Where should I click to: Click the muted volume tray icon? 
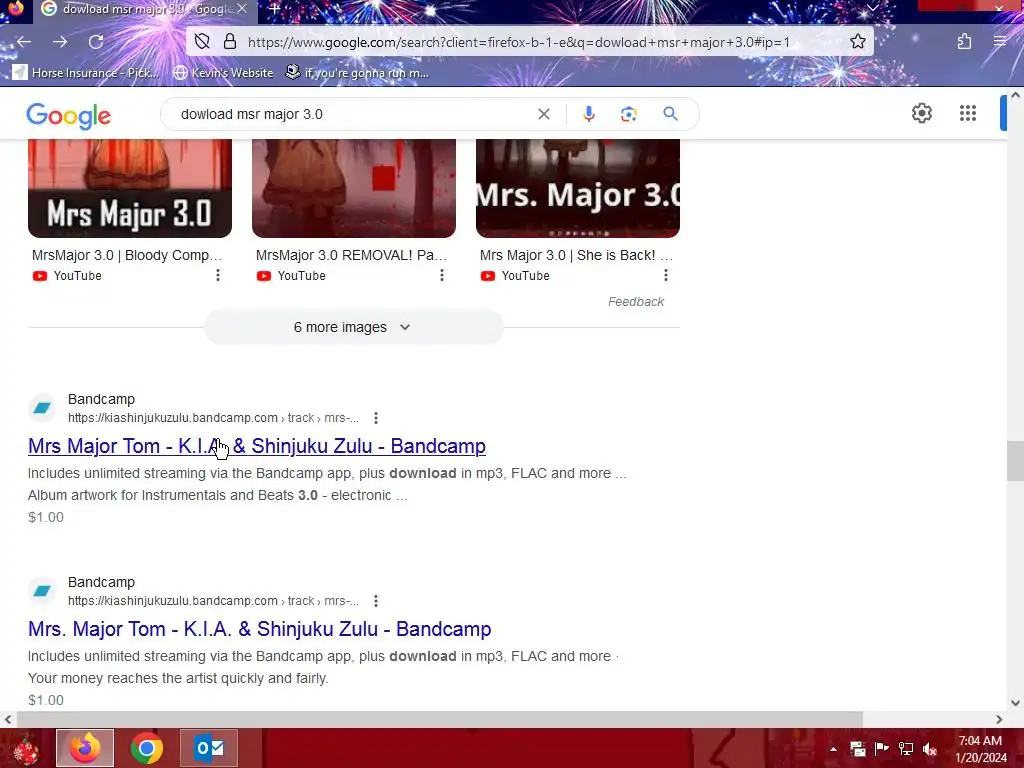coord(929,749)
